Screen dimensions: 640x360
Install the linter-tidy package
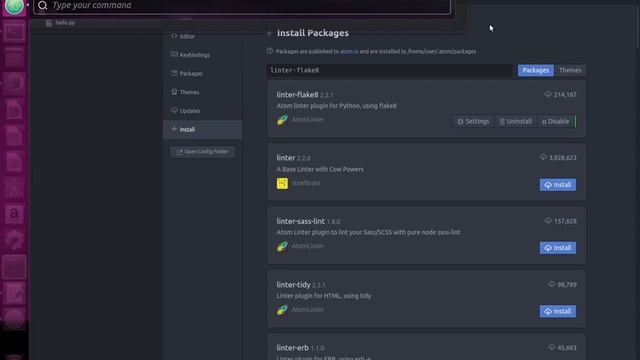point(558,311)
